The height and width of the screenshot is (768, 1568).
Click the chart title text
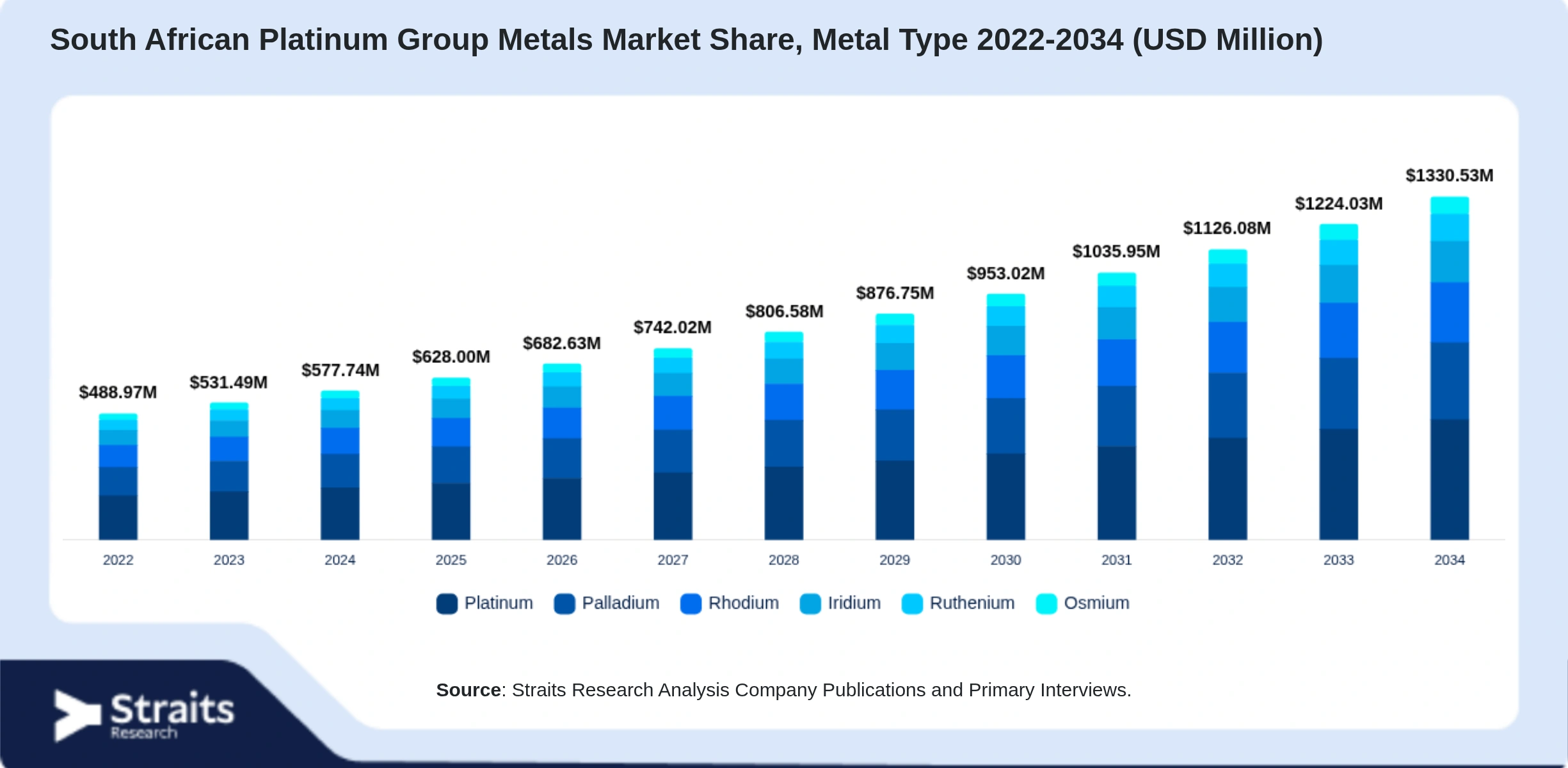(687, 40)
